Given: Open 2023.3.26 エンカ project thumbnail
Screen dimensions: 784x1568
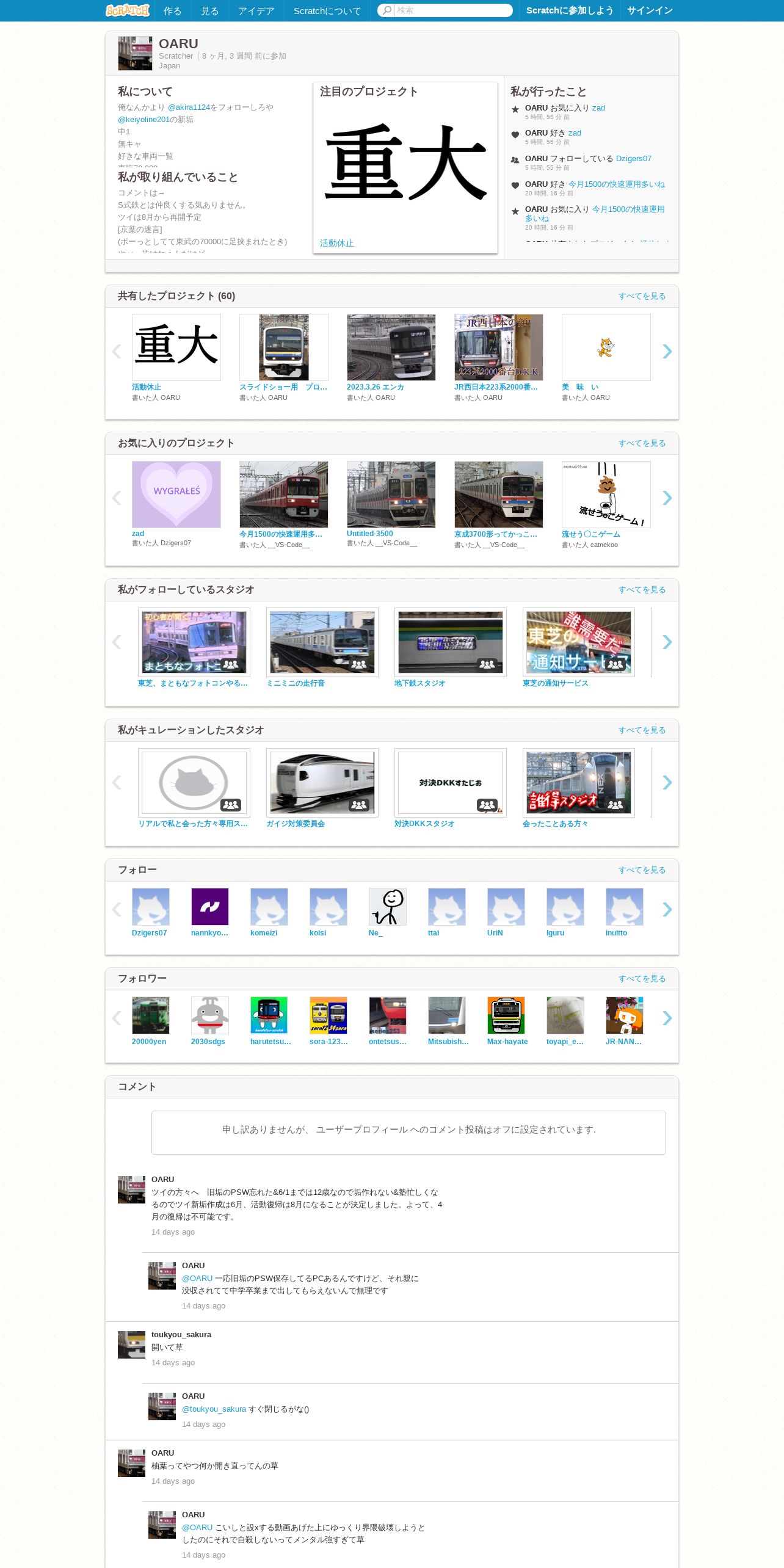Looking at the screenshot, I should coord(391,347).
